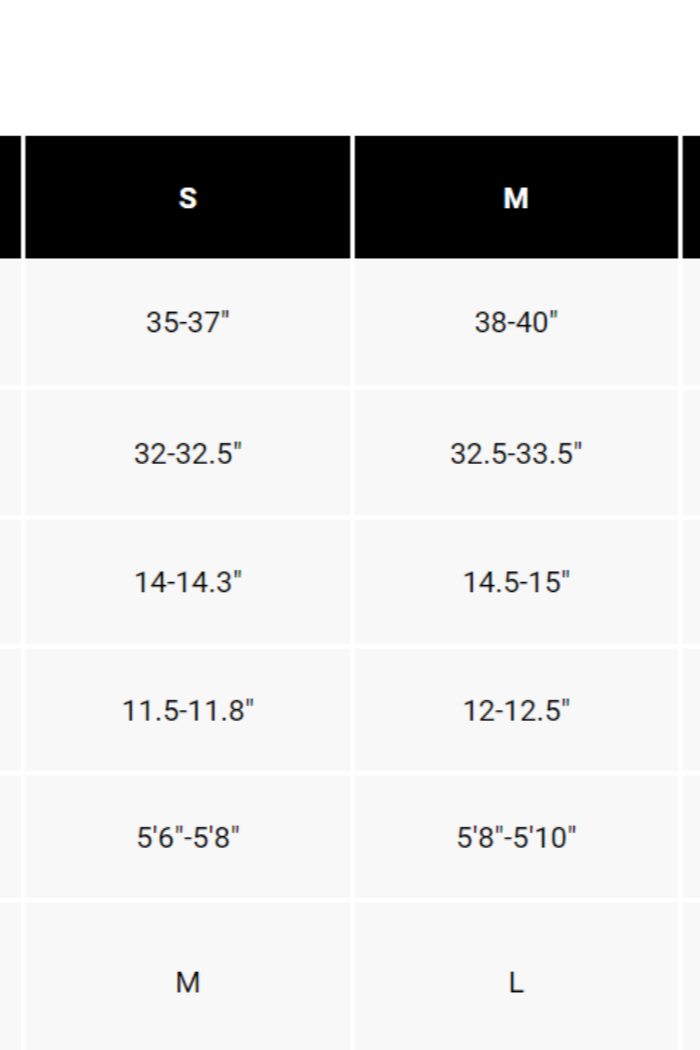Select the 14-14.3" cell
Viewport: 700px width, 1050px height.
coord(188,582)
